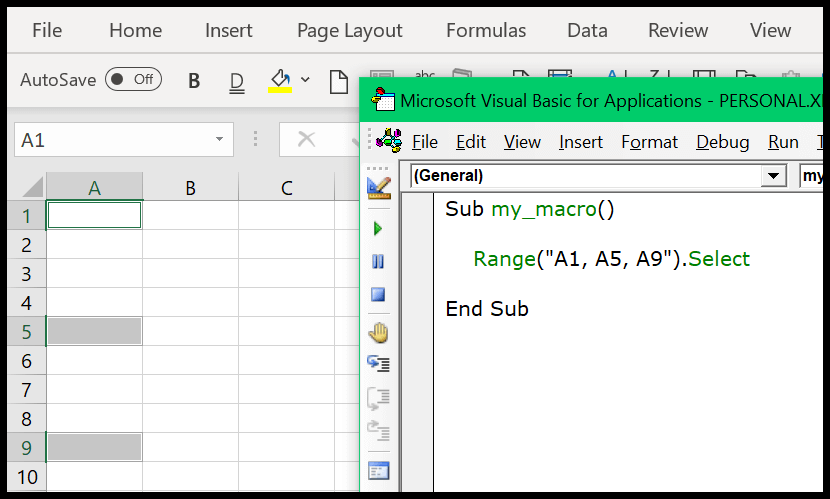Image resolution: width=830 pixels, height=499 pixels.
Task: Create new blank workbook icon
Action: click(x=339, y=81)
